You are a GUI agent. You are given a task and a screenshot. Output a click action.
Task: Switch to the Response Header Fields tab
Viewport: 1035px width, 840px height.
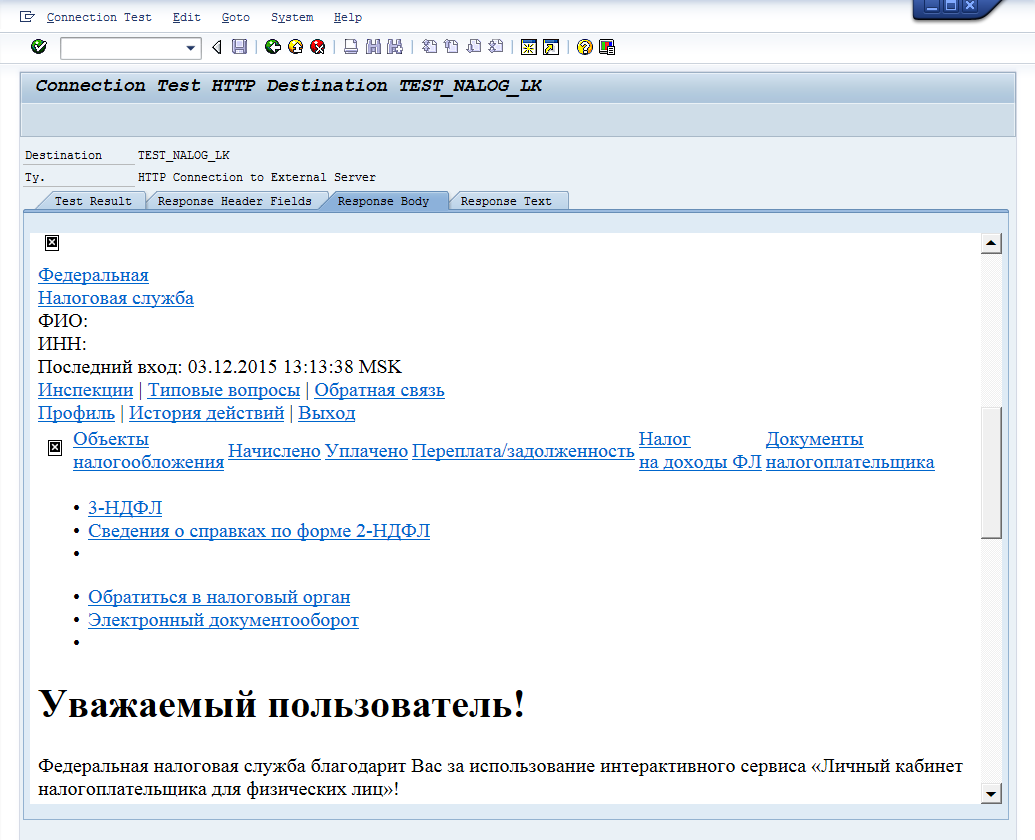235,201
